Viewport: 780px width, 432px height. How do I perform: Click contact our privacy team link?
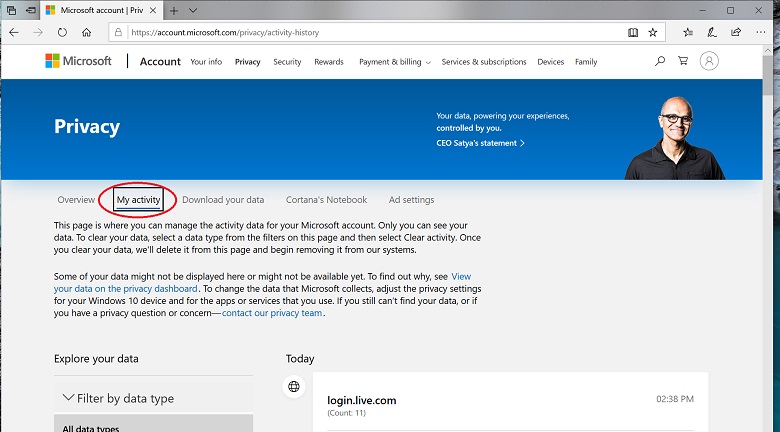[x=272, y=313]
